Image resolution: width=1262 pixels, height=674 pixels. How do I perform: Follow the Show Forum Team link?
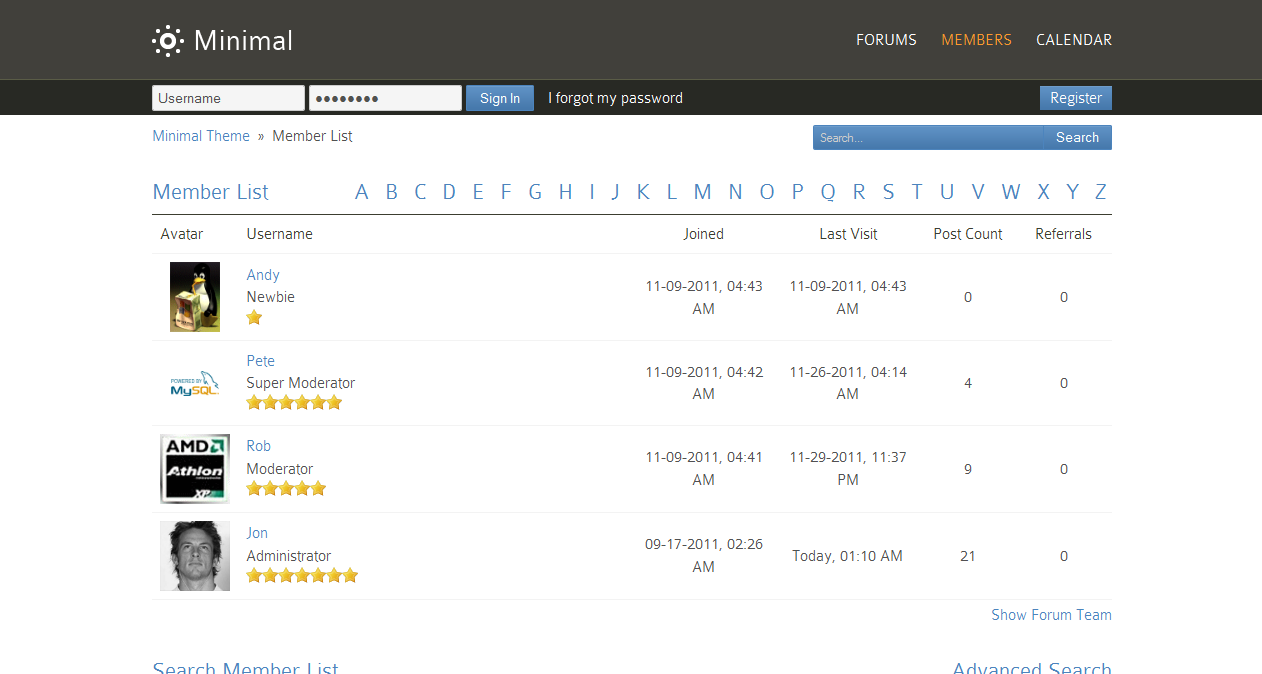tap(1051, 615)
